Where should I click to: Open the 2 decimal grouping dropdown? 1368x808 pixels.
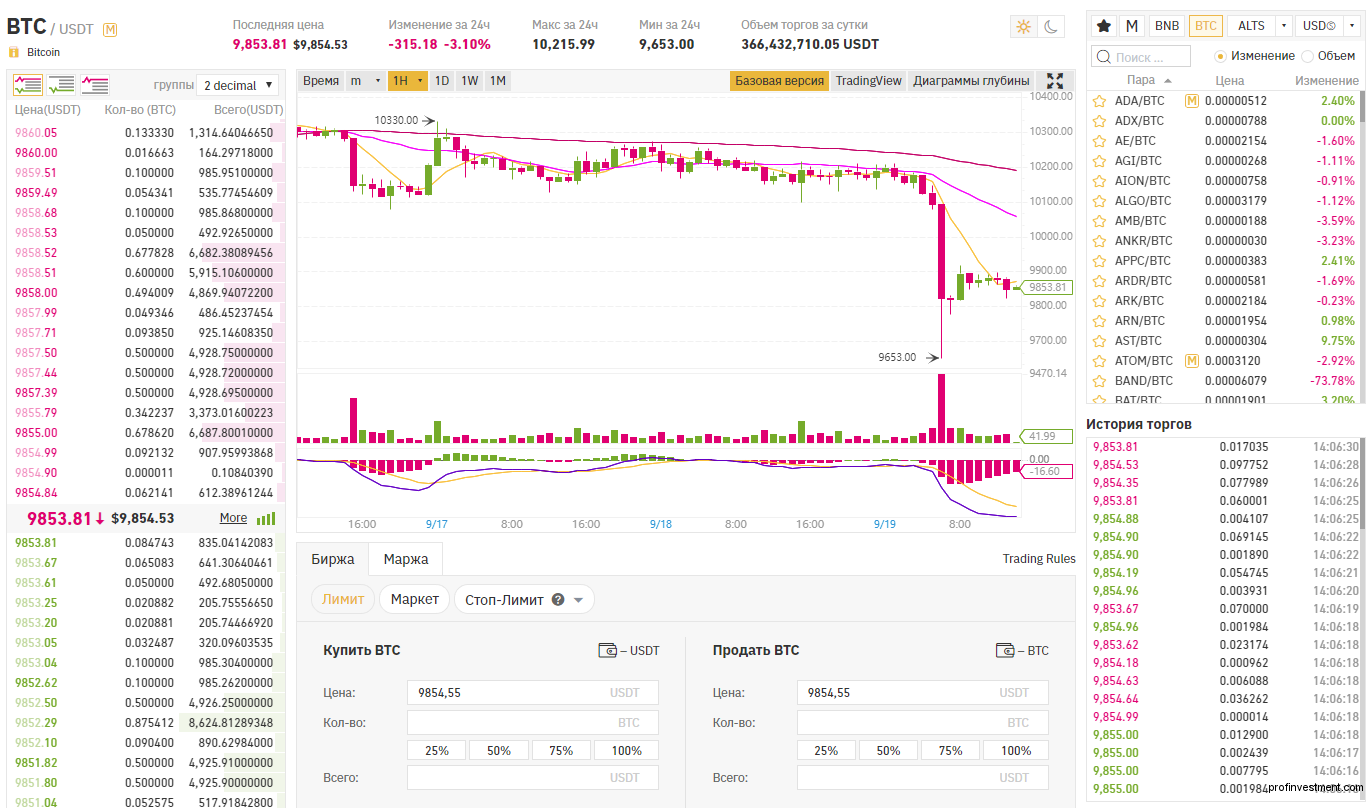236,85
